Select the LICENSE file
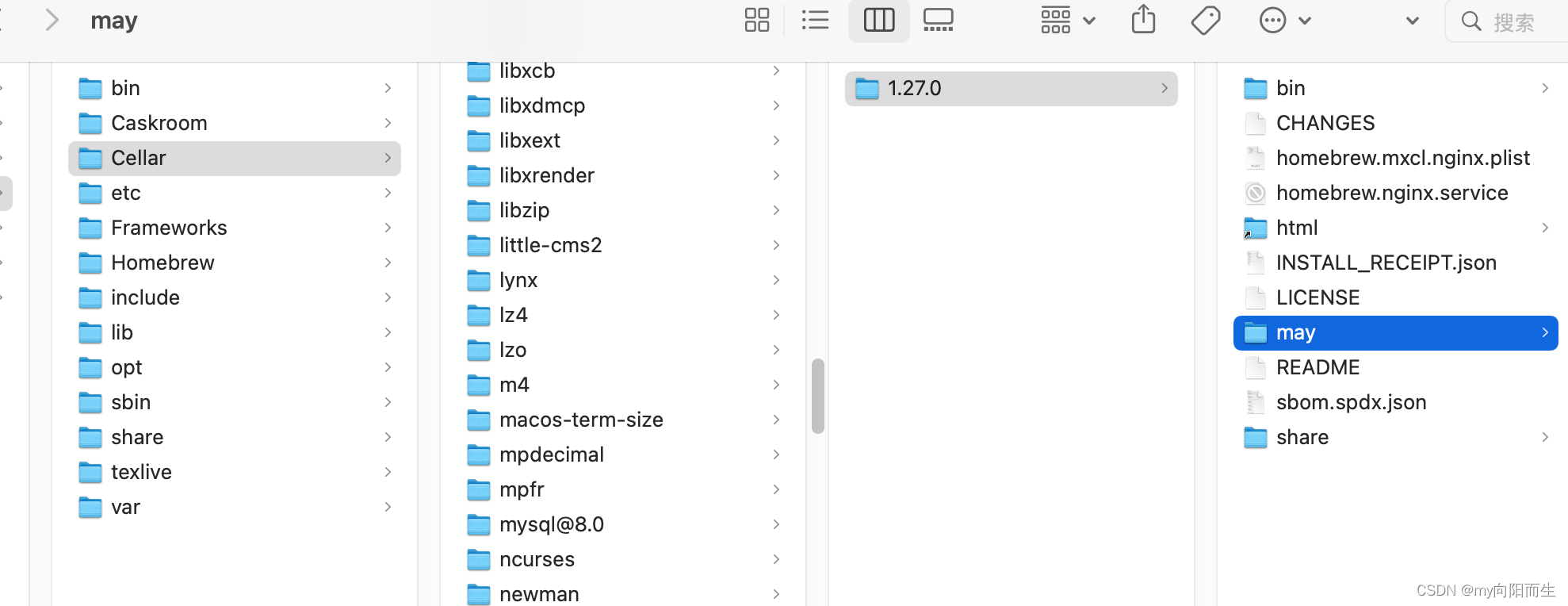 [1318, 297]
